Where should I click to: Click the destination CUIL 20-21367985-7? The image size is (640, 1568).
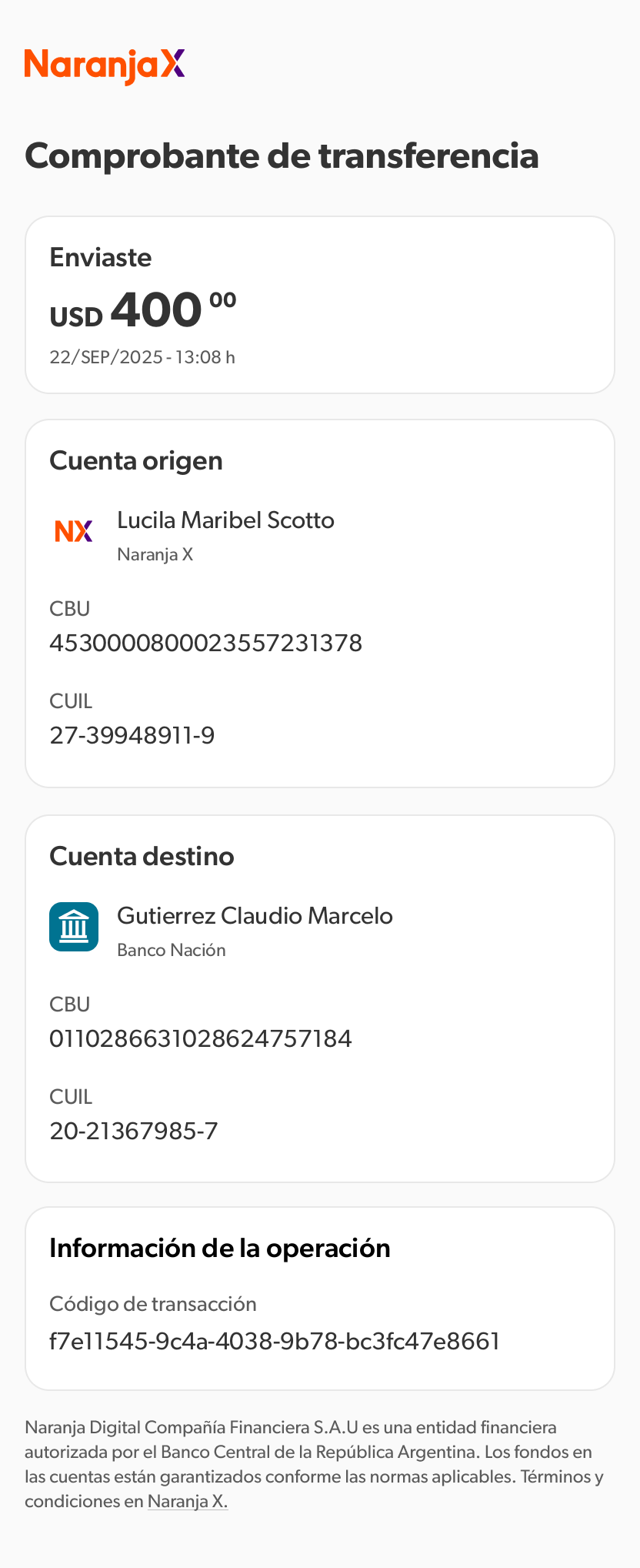(x=134, y=1131)
